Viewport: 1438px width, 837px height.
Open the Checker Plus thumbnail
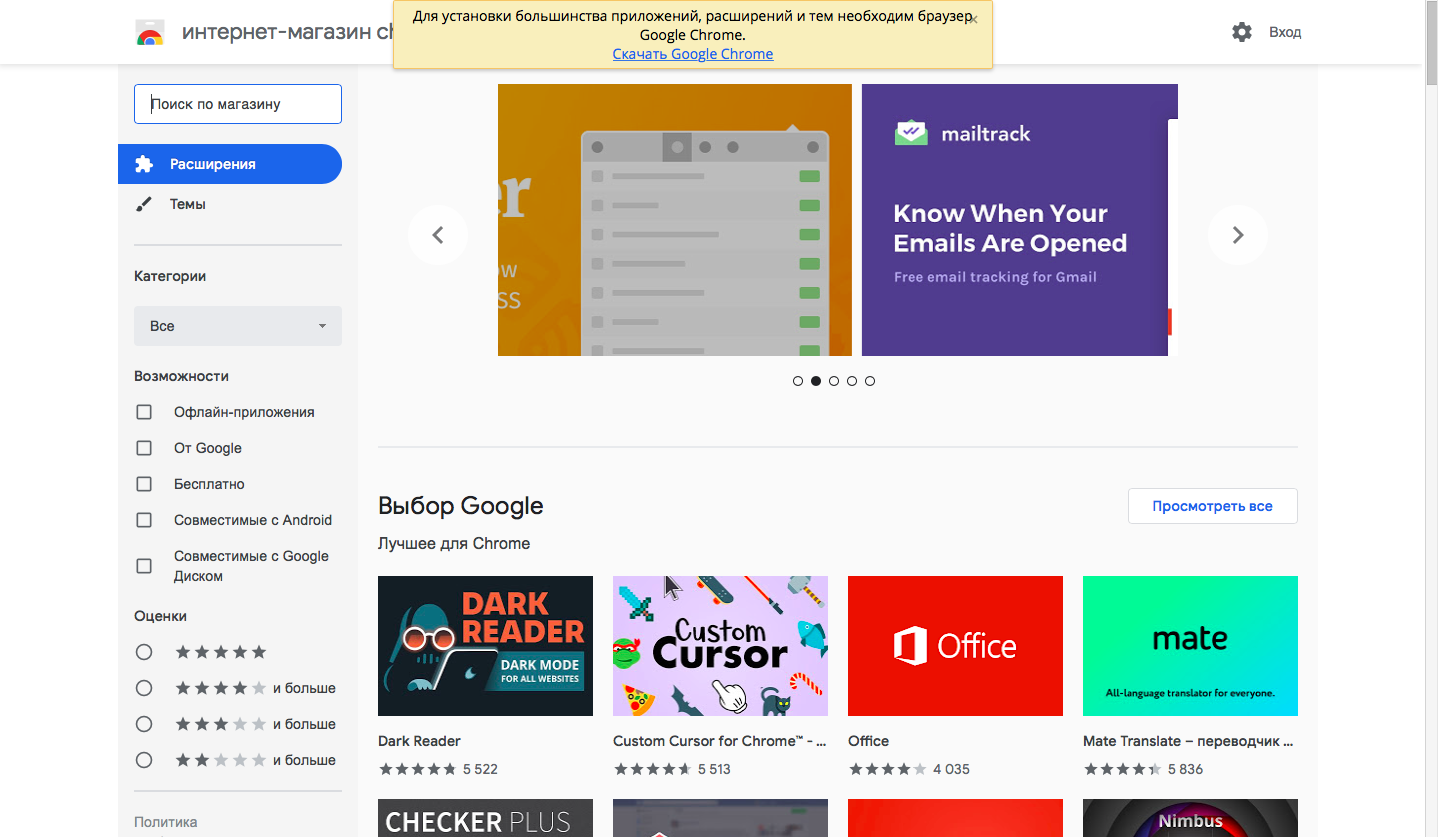click(485, 818)
